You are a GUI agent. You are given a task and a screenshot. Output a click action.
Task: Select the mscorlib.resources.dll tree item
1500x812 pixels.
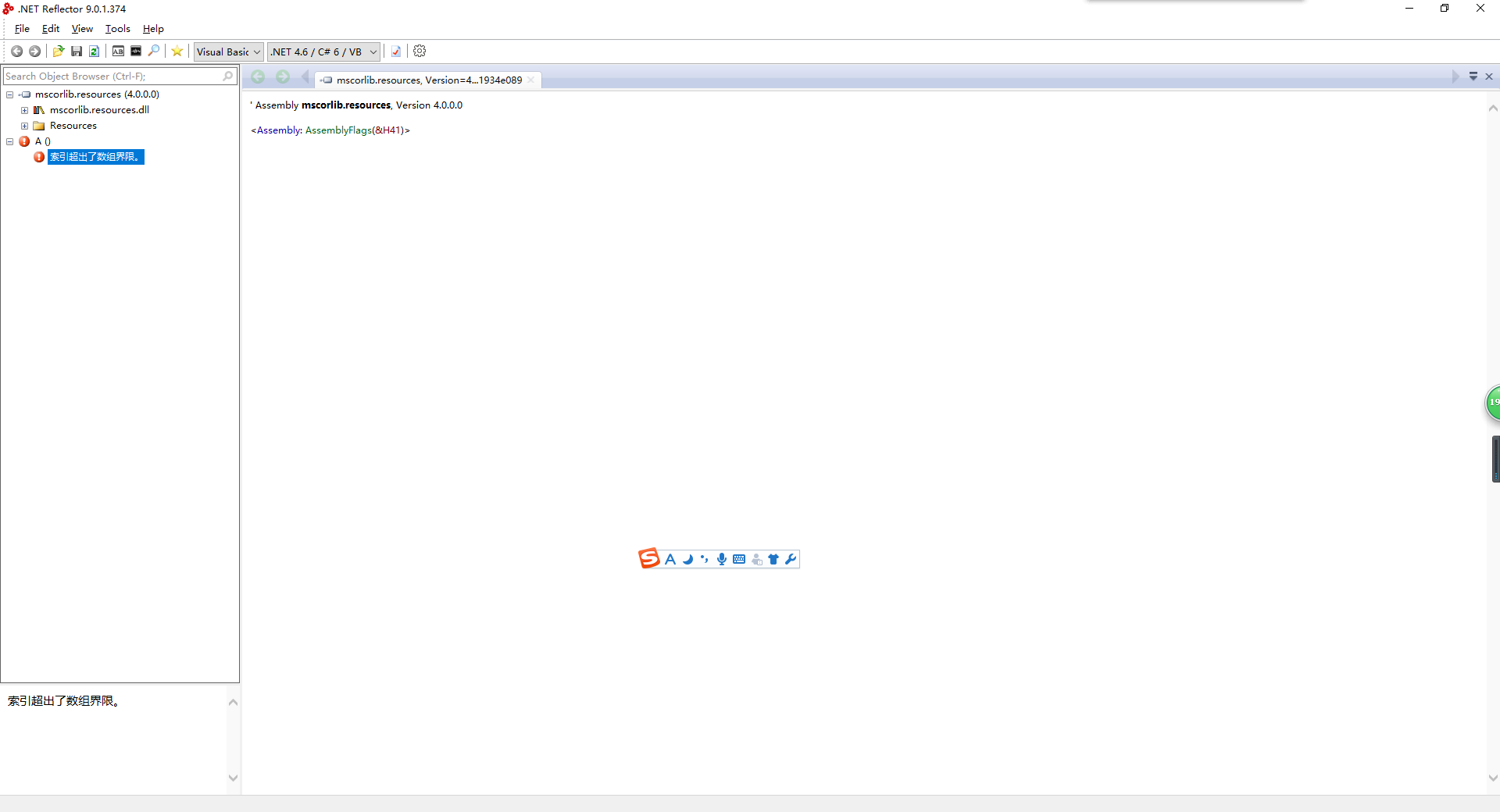click(99, 110)
